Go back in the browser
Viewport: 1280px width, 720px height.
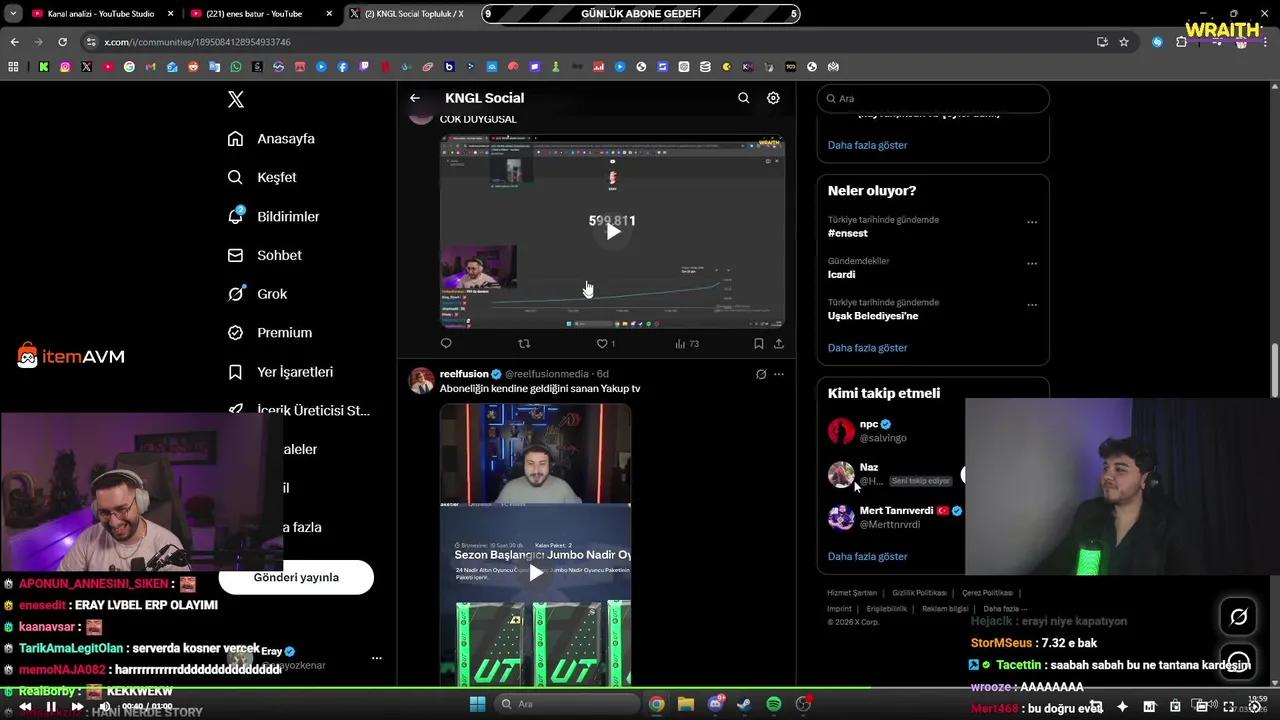click(x=14, y=42)
